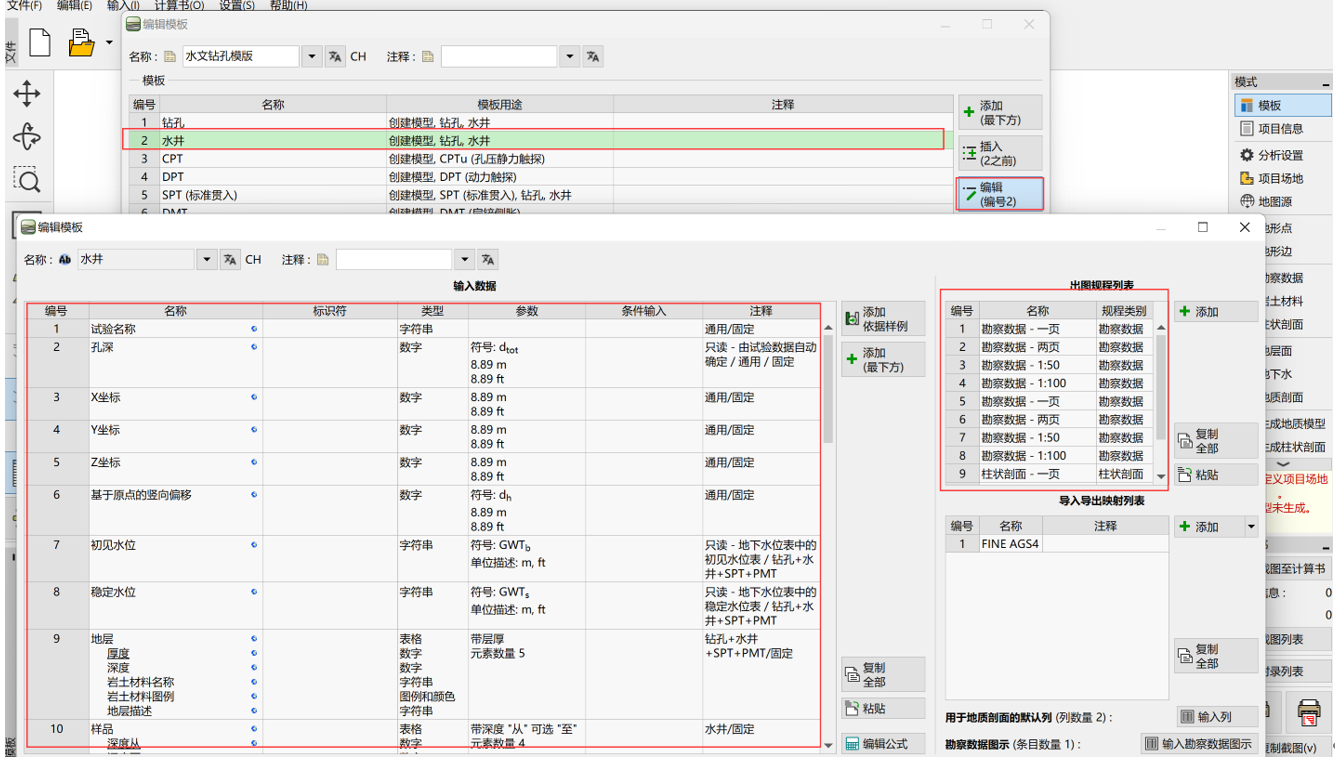Select template row 3 CPT

point(541,159)
